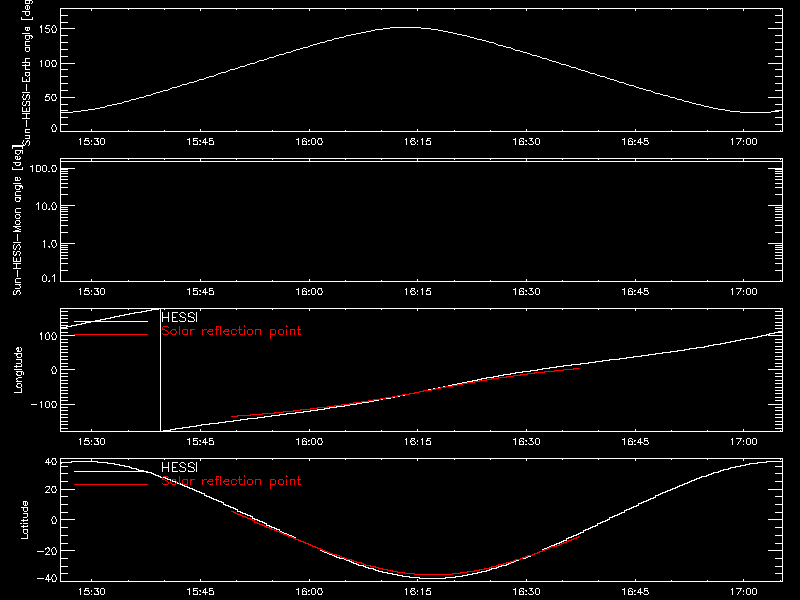The width and height of the screenshot is (800, 600).
Task: Click 16:15 under the Moon angle plot
Action: 418,291
